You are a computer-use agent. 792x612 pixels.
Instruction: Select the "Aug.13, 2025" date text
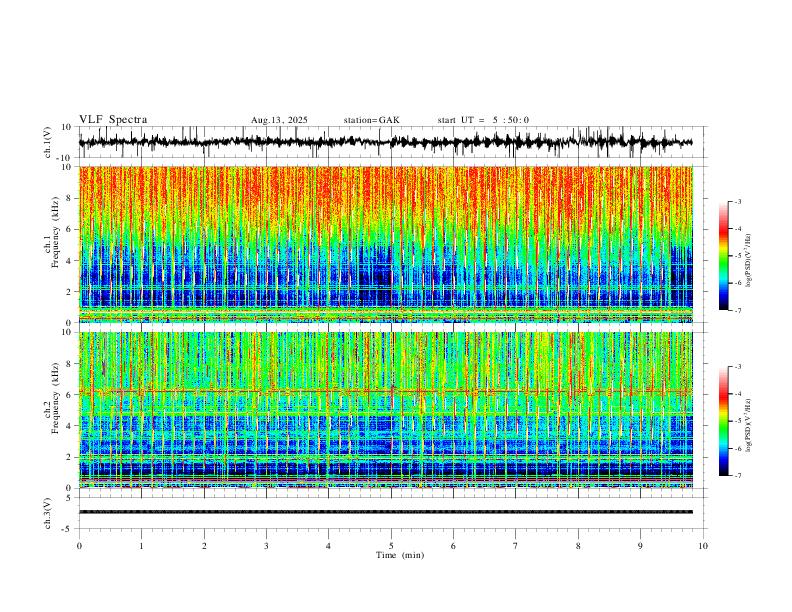279,120
